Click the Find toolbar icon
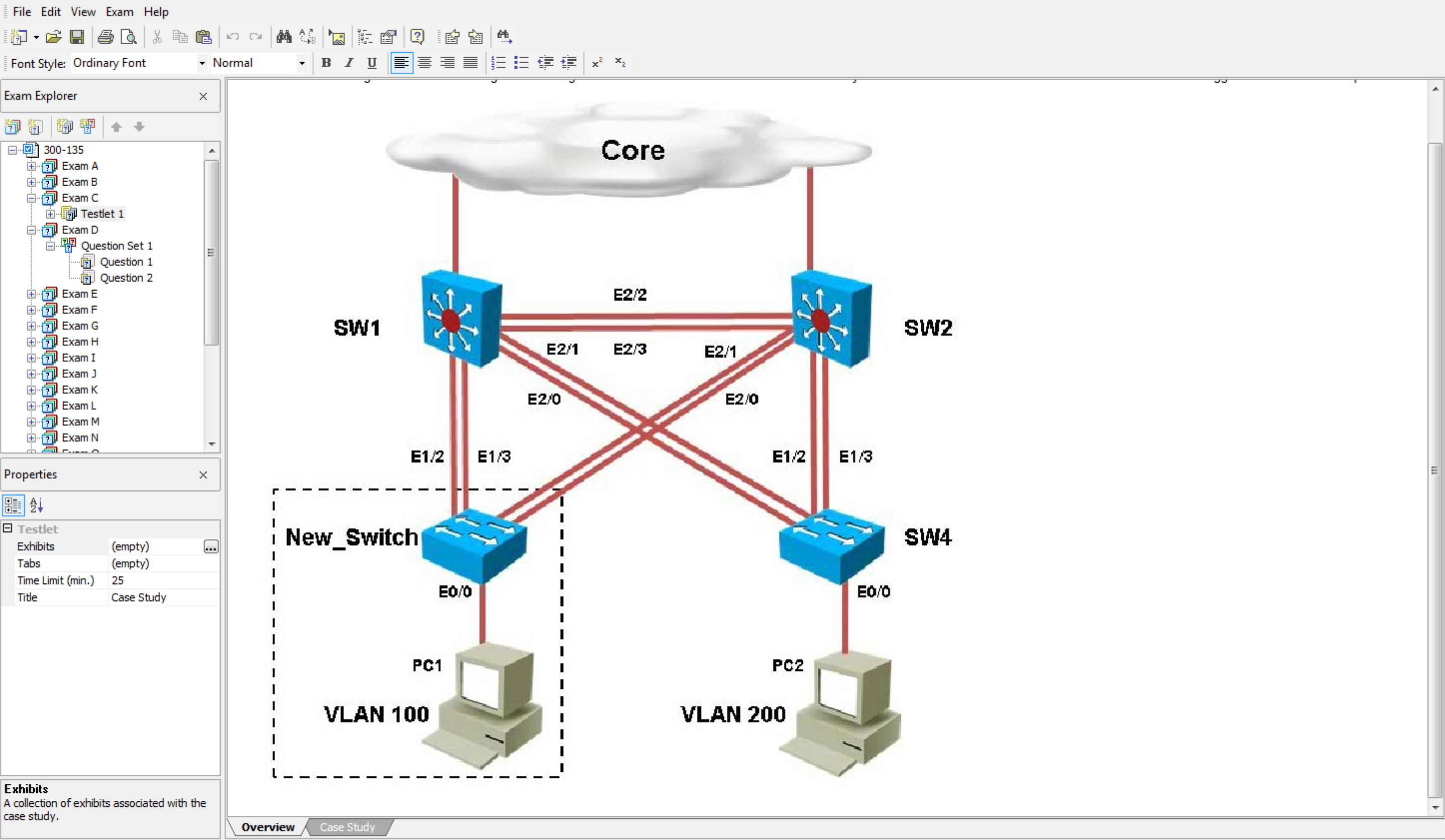Screen dimensions: 1445x840 [284, 37]
